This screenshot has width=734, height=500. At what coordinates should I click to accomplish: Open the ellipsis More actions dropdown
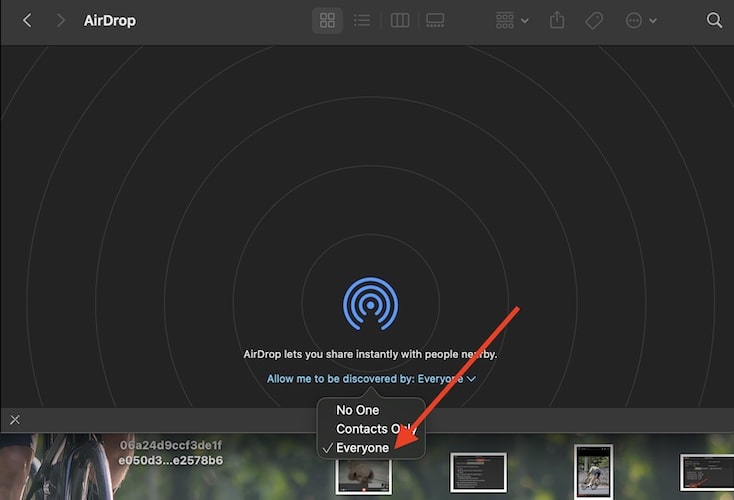pos(640,20)
